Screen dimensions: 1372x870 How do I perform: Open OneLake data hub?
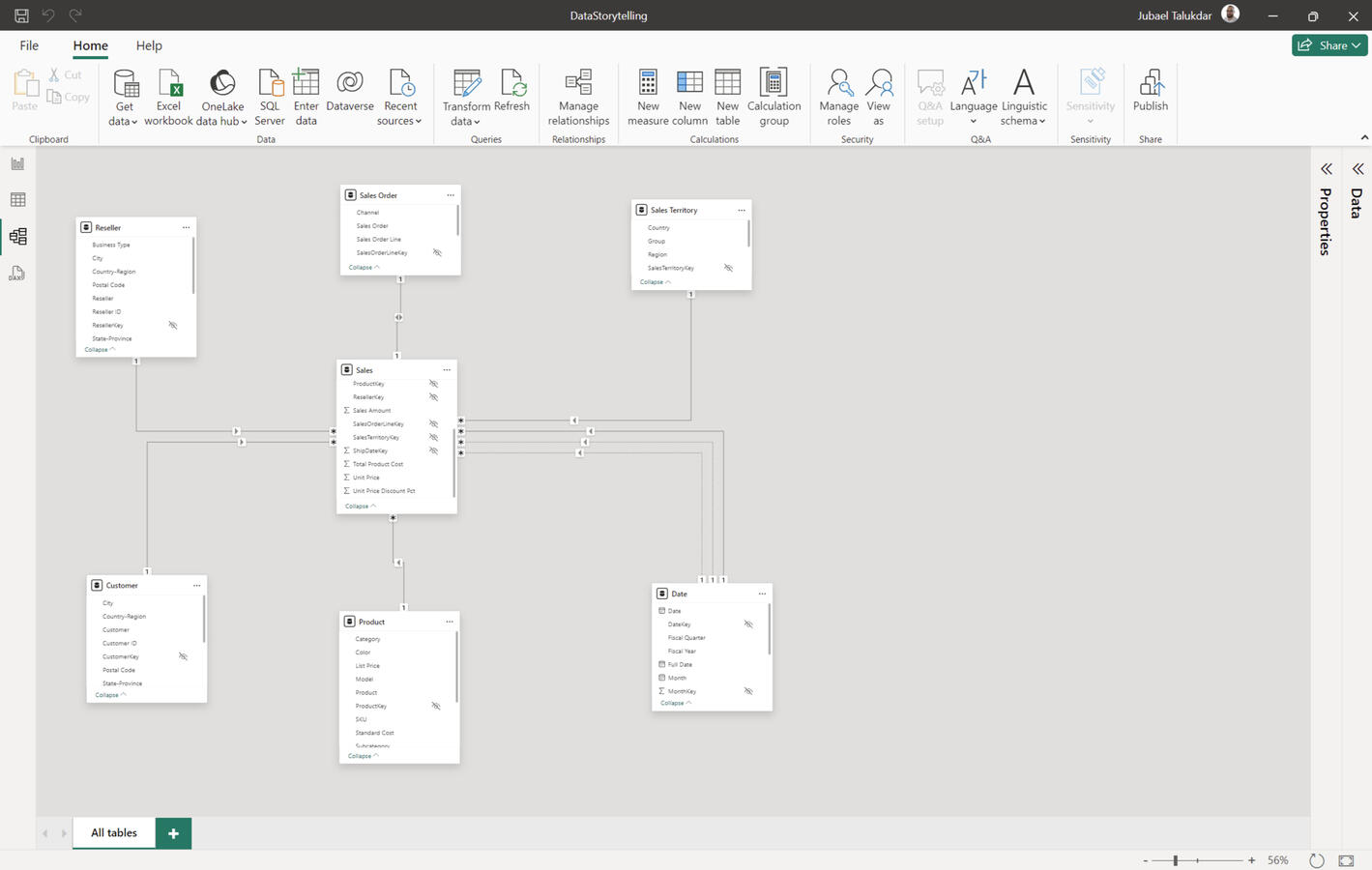pyautogui.click(x=222, y=98)
